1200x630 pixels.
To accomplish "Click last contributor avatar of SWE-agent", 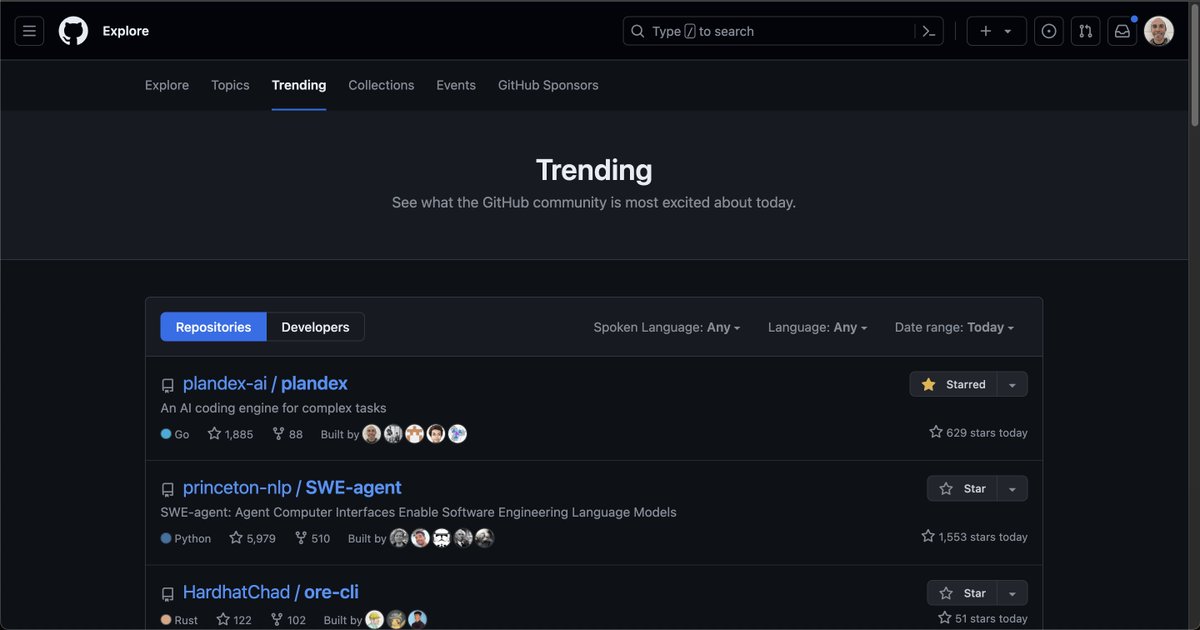I will point(485,538).
